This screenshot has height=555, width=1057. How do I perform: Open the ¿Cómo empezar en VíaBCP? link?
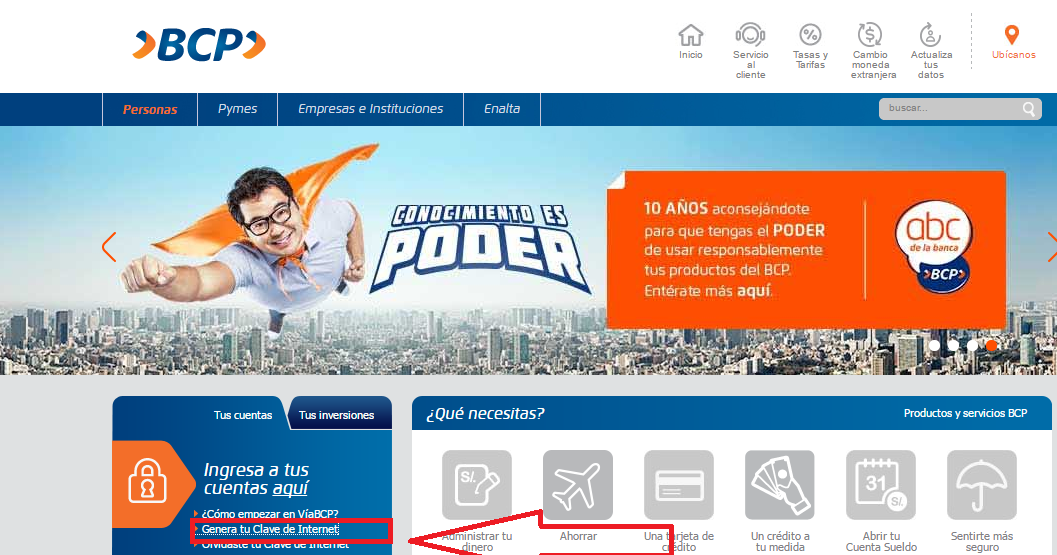click(270, 514)
